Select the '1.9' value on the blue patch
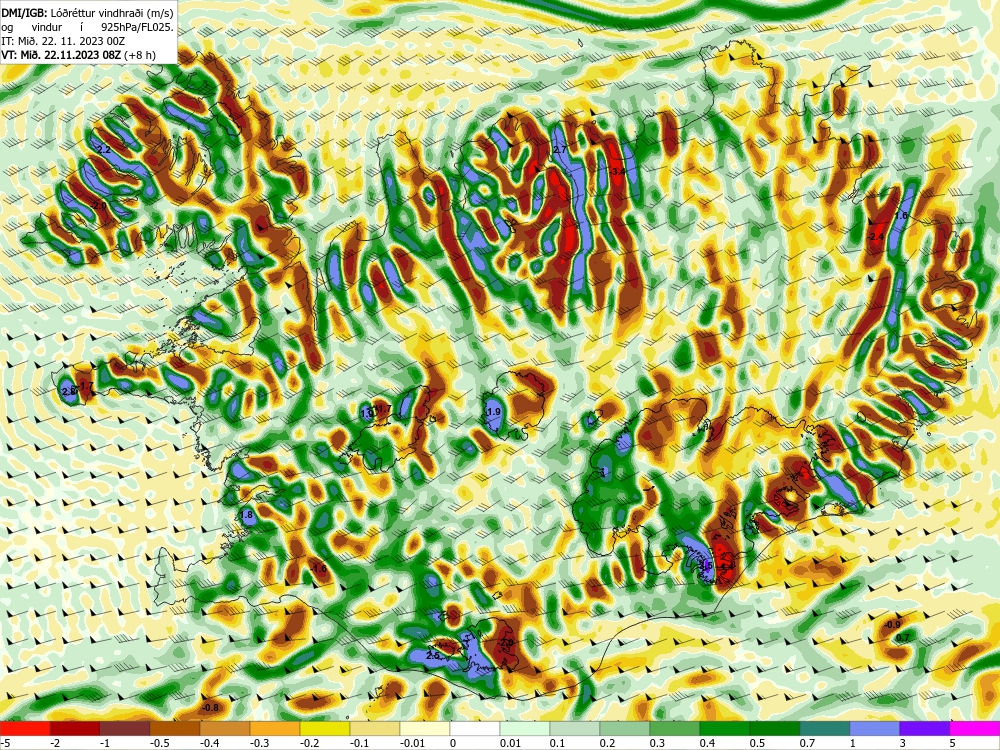The height and width of the screenshot is (750, 1000). tap(493, 412)
